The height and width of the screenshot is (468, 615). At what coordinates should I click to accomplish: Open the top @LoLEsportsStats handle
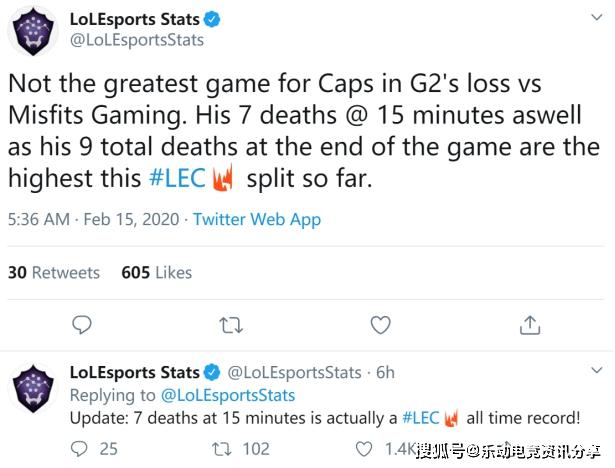click(x=136, y=40)
